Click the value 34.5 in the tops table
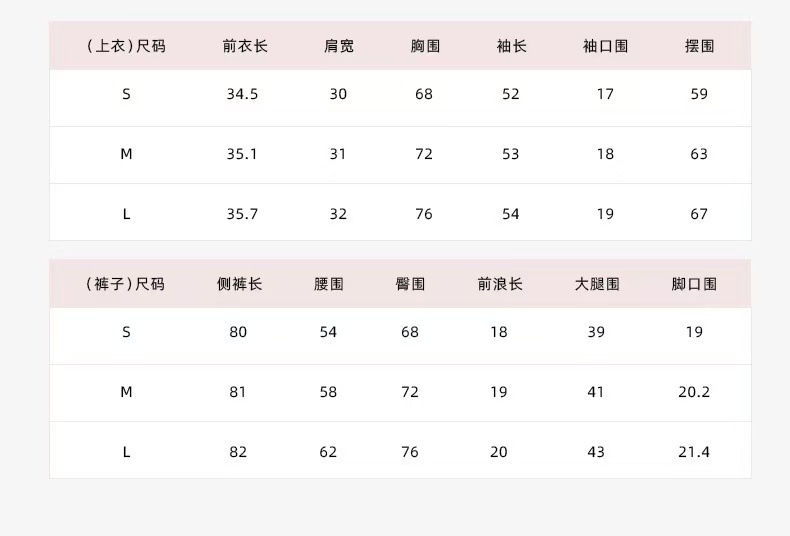Image resolution: width=790 pixels, height=536 pixels. pos(242,94)
